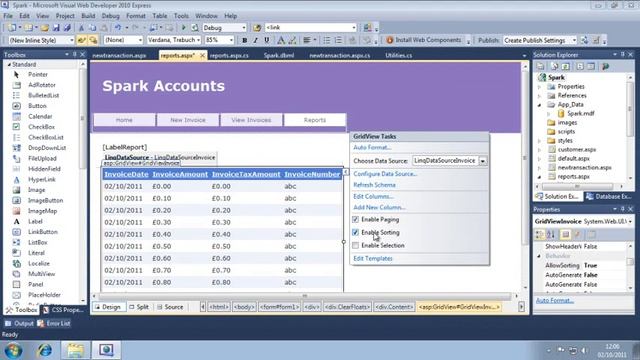Click the Save icon in the toolbar
Screen dimensions: 640x360
pyautogui.click(x=56, y=28)
